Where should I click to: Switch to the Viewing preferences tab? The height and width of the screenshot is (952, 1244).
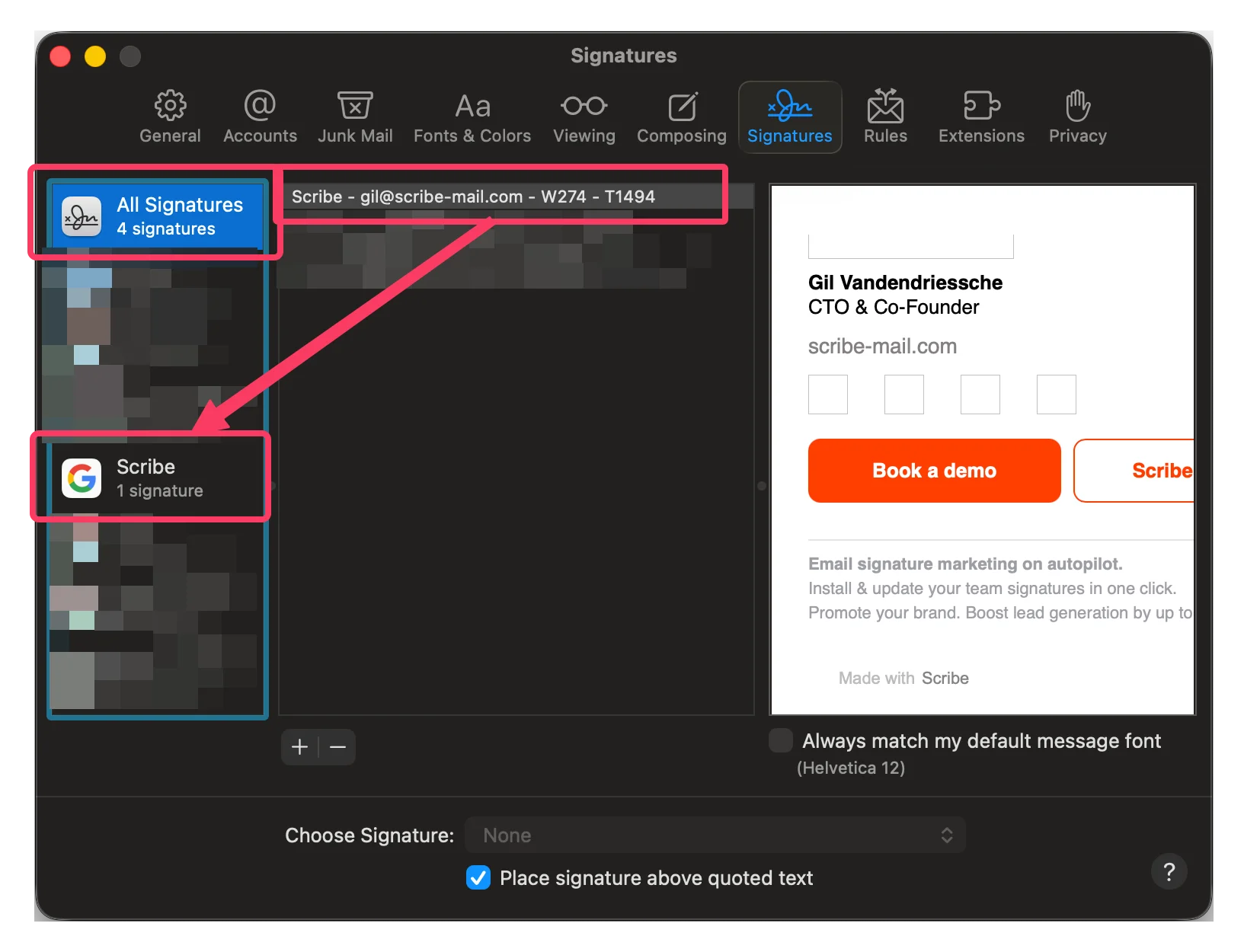584,117
